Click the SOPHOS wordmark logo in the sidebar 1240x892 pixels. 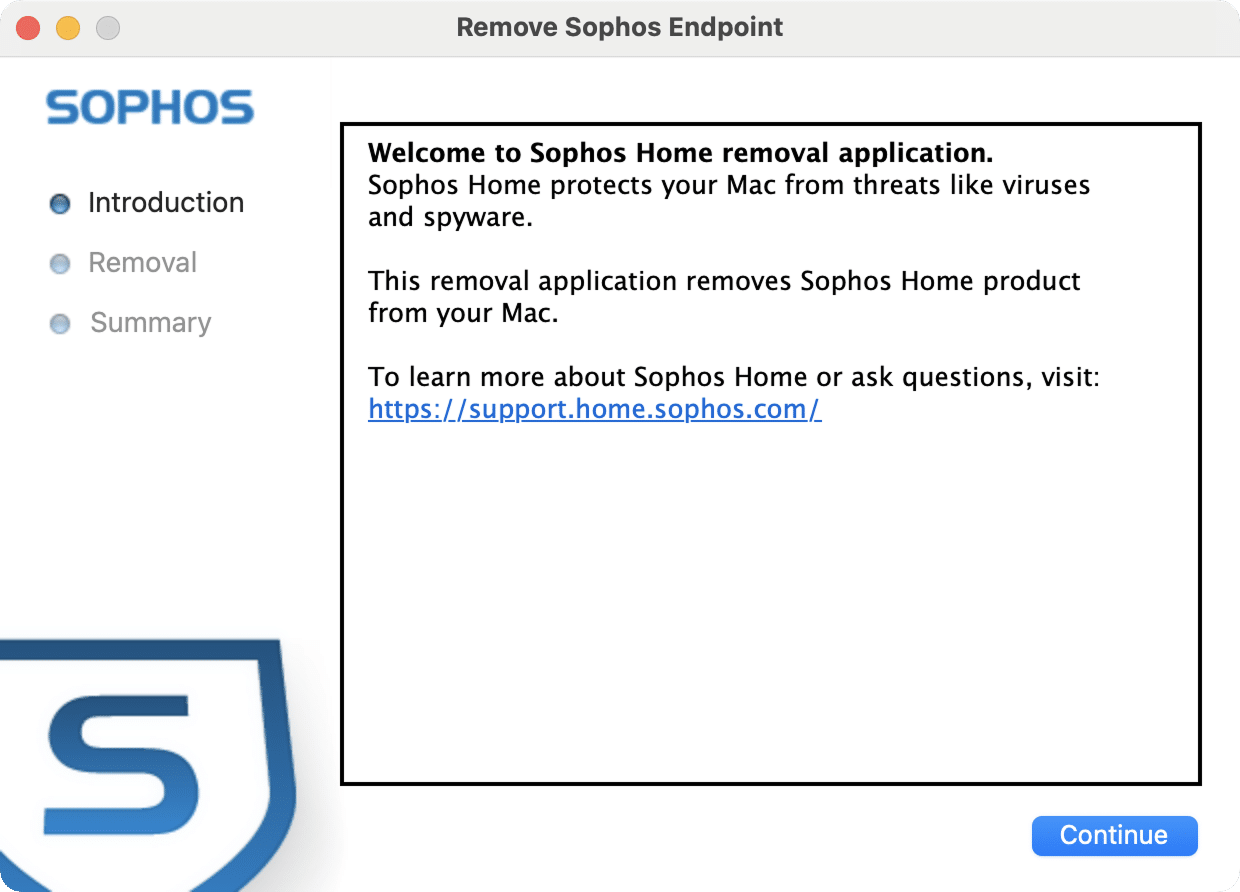point(148,107)
